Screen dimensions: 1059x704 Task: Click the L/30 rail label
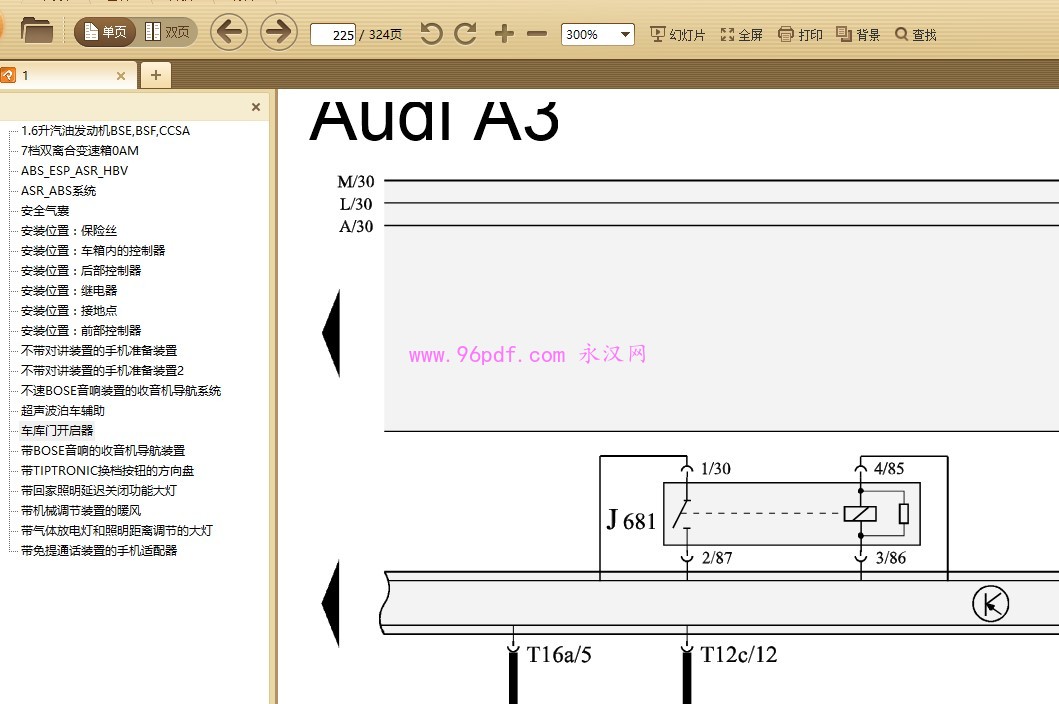[x=356, y=203]
